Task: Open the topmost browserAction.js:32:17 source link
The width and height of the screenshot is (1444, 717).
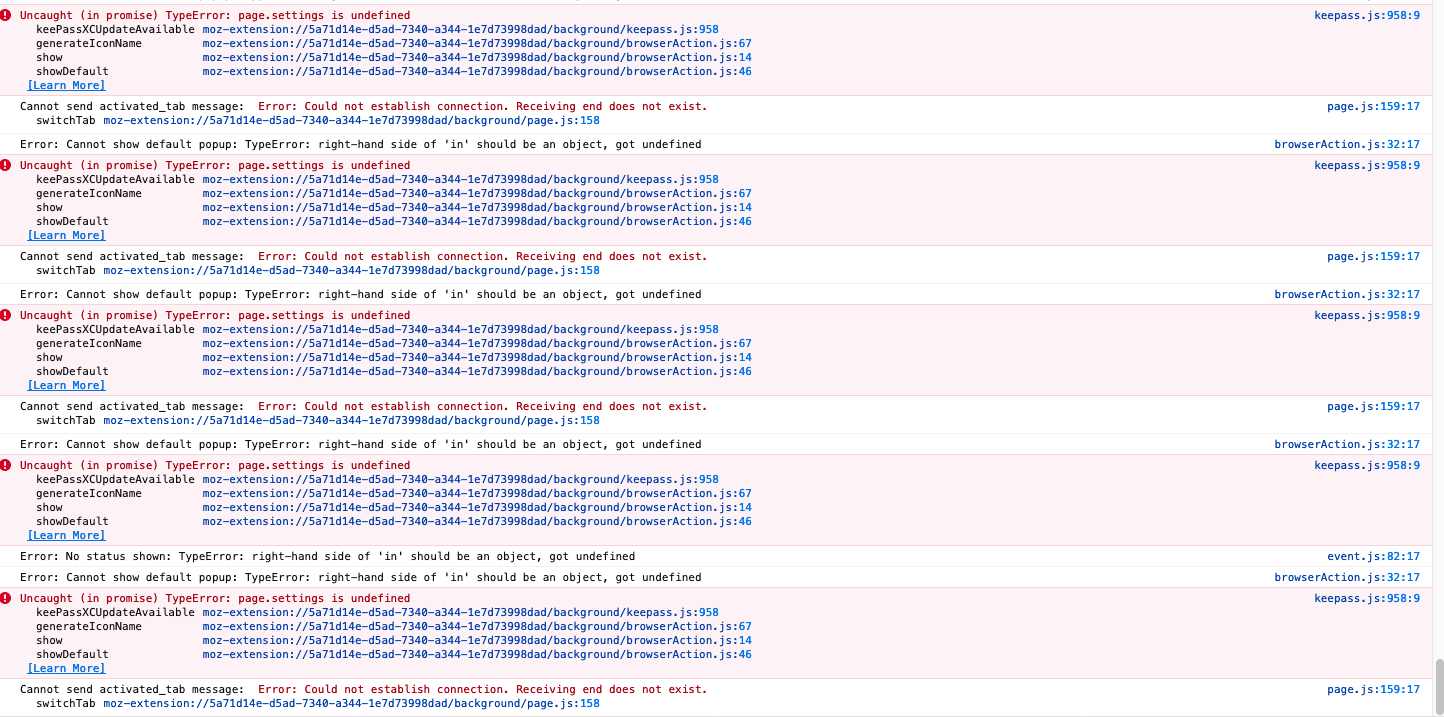Action: (x=1347, y=144)
